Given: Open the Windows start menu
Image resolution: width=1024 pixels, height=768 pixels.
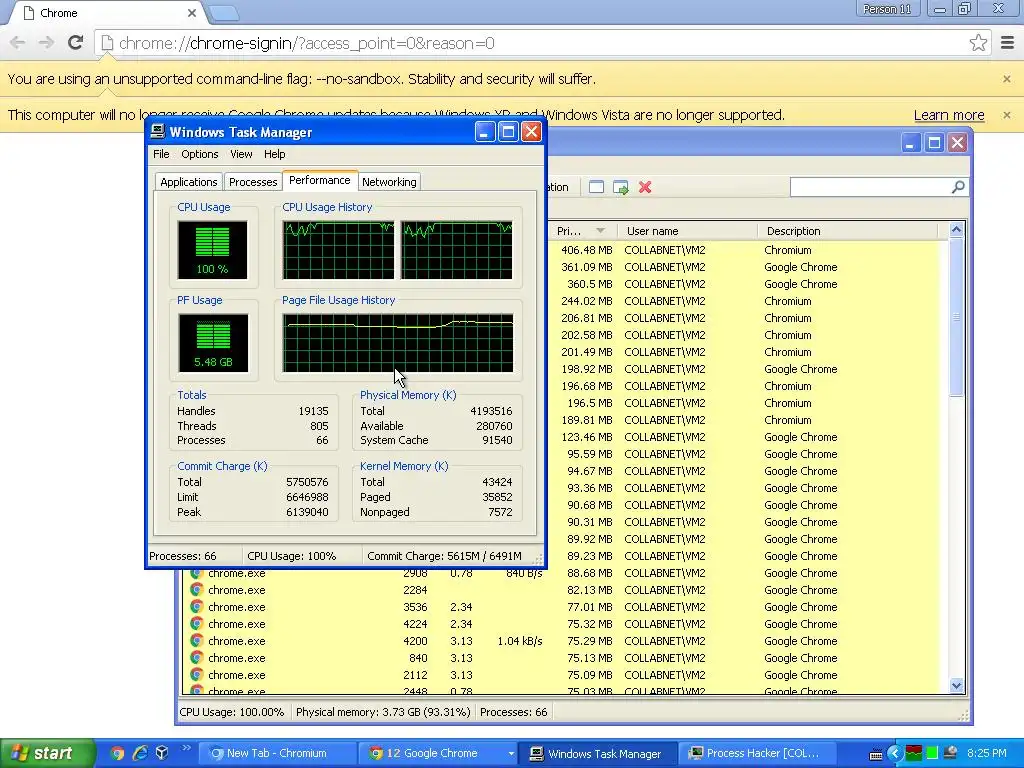Looking at the screenshot, I should [46, 753].
